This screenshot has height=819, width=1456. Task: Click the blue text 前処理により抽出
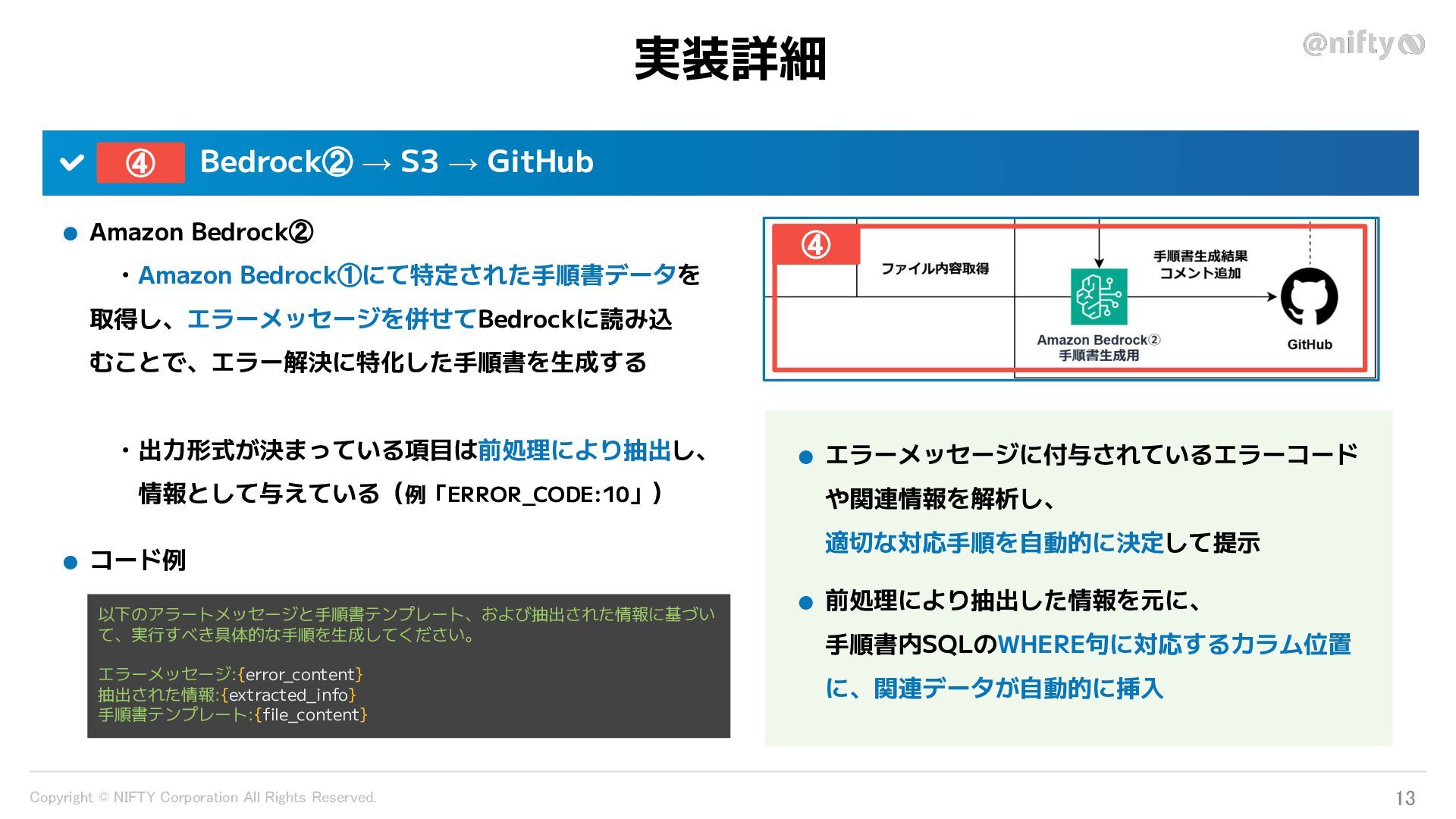pos(574,450)
